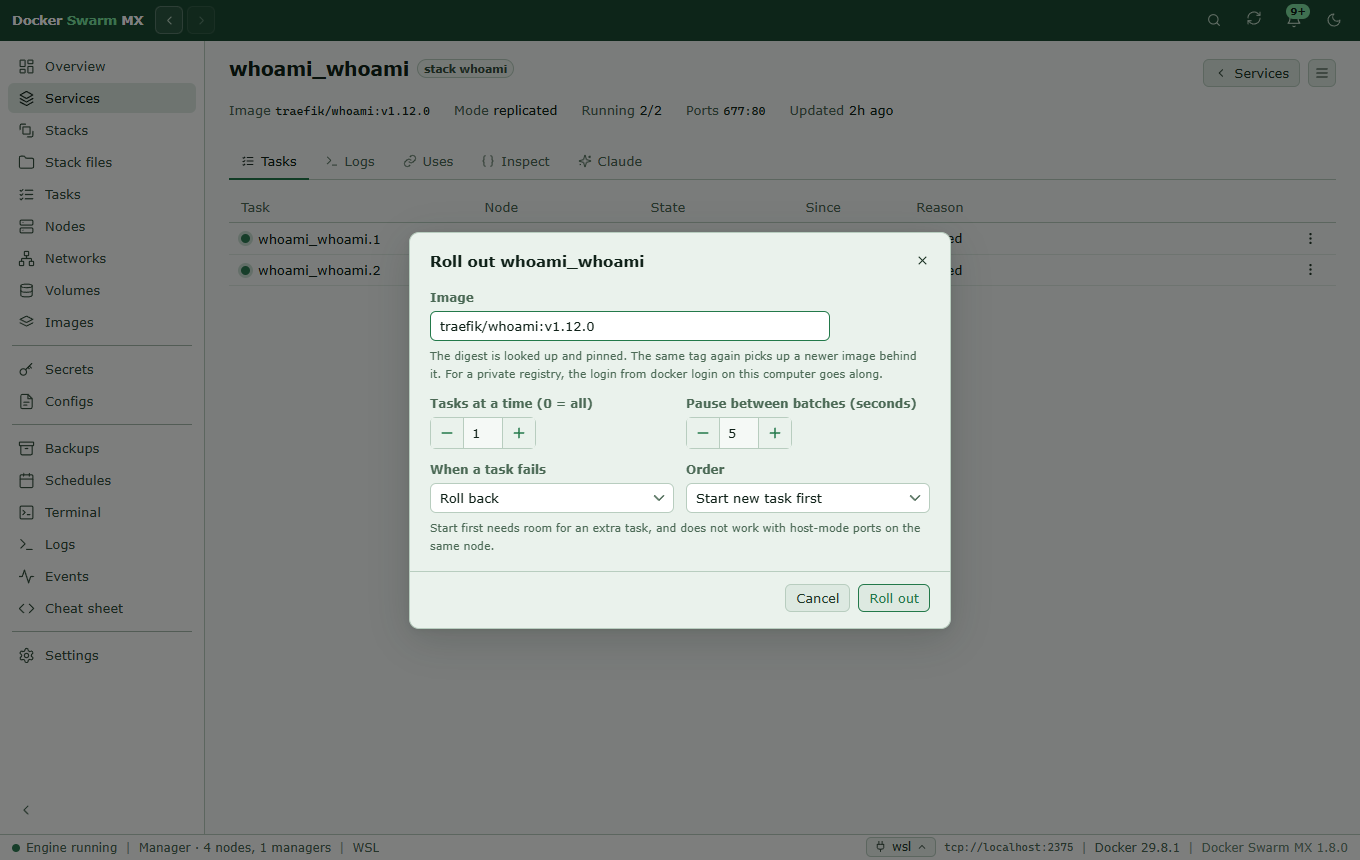Go forward with the right arrow navigation button
The height and width of the screenshot is (860, 1360).
point(201,20)
